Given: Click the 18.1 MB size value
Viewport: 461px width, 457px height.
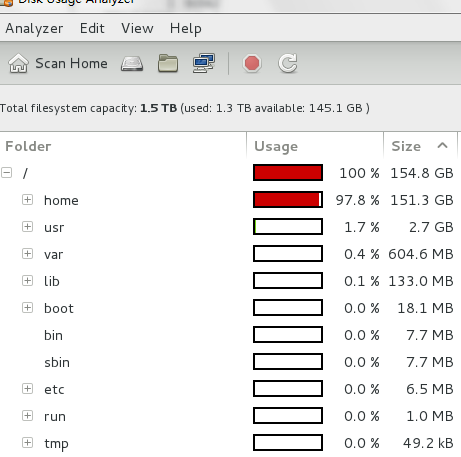Looking at the screenshot, I should 425,308.
